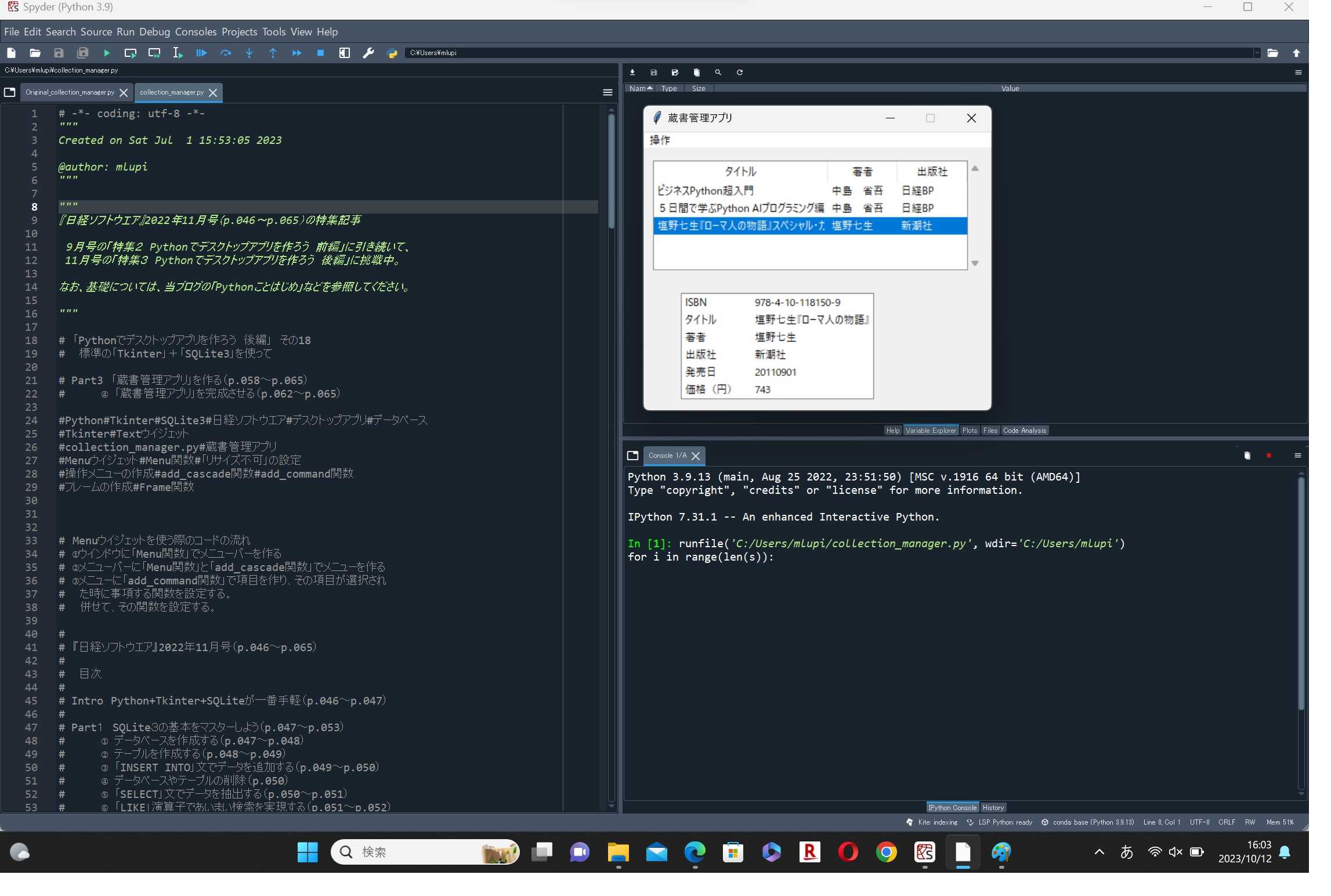Refresh the Variable Explorer list
Screen dimensions: 1331x896
(739, 73)
